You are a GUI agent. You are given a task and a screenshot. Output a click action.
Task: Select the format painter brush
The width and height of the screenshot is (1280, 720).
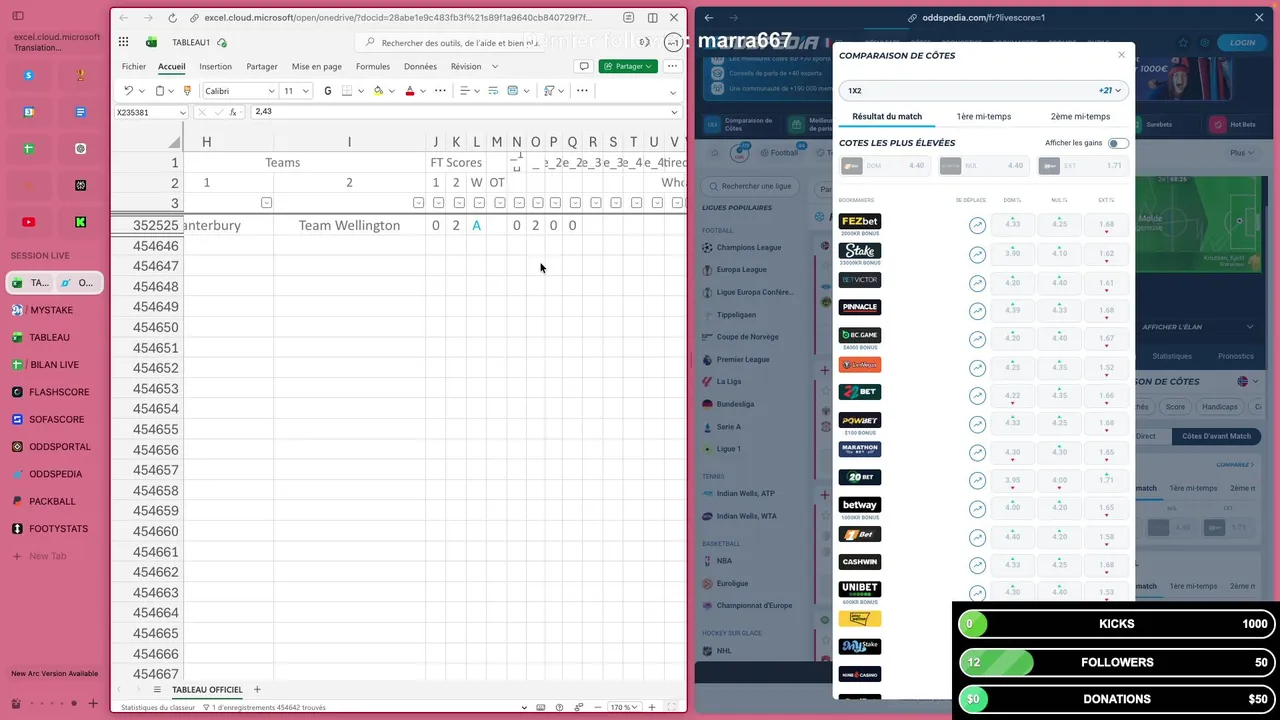[187, 91]
